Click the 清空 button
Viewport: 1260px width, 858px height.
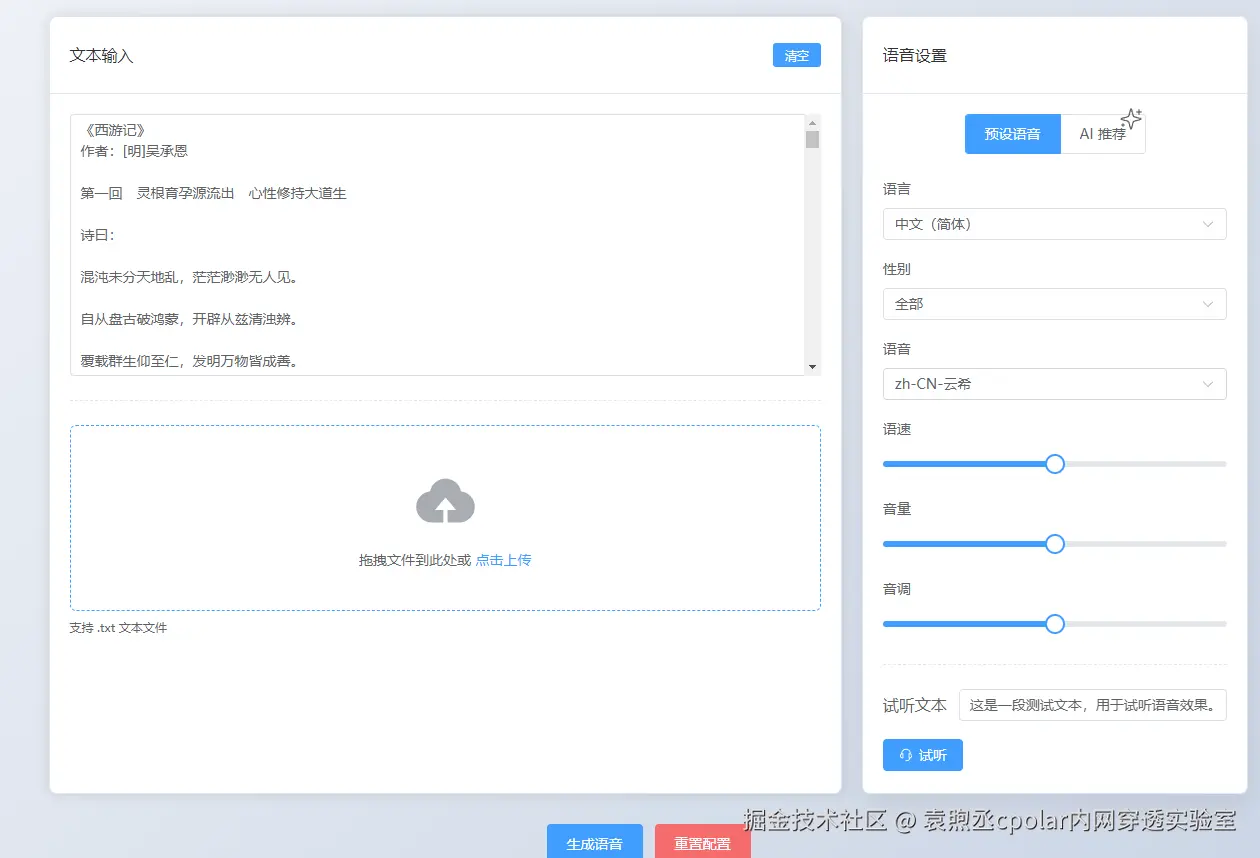(796, 55)
